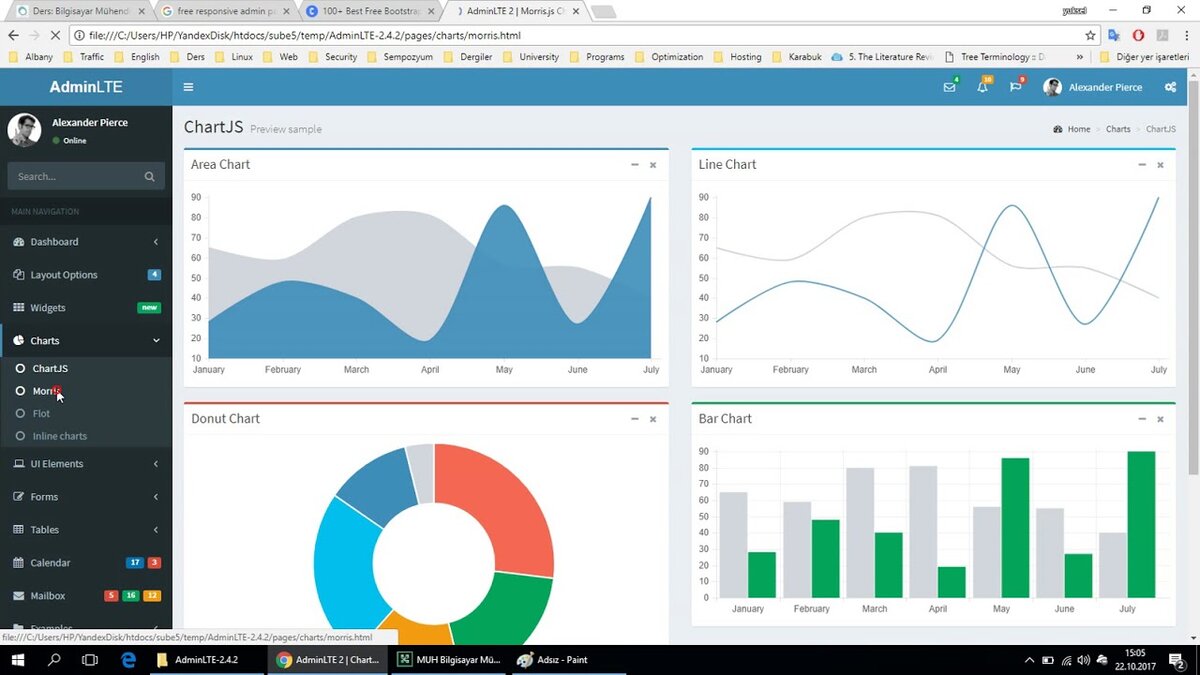Image resolution: width=1200 pixels, height=675 pixels.
Task: Click the AdminLTE logo link
Action: pos(86,87)
